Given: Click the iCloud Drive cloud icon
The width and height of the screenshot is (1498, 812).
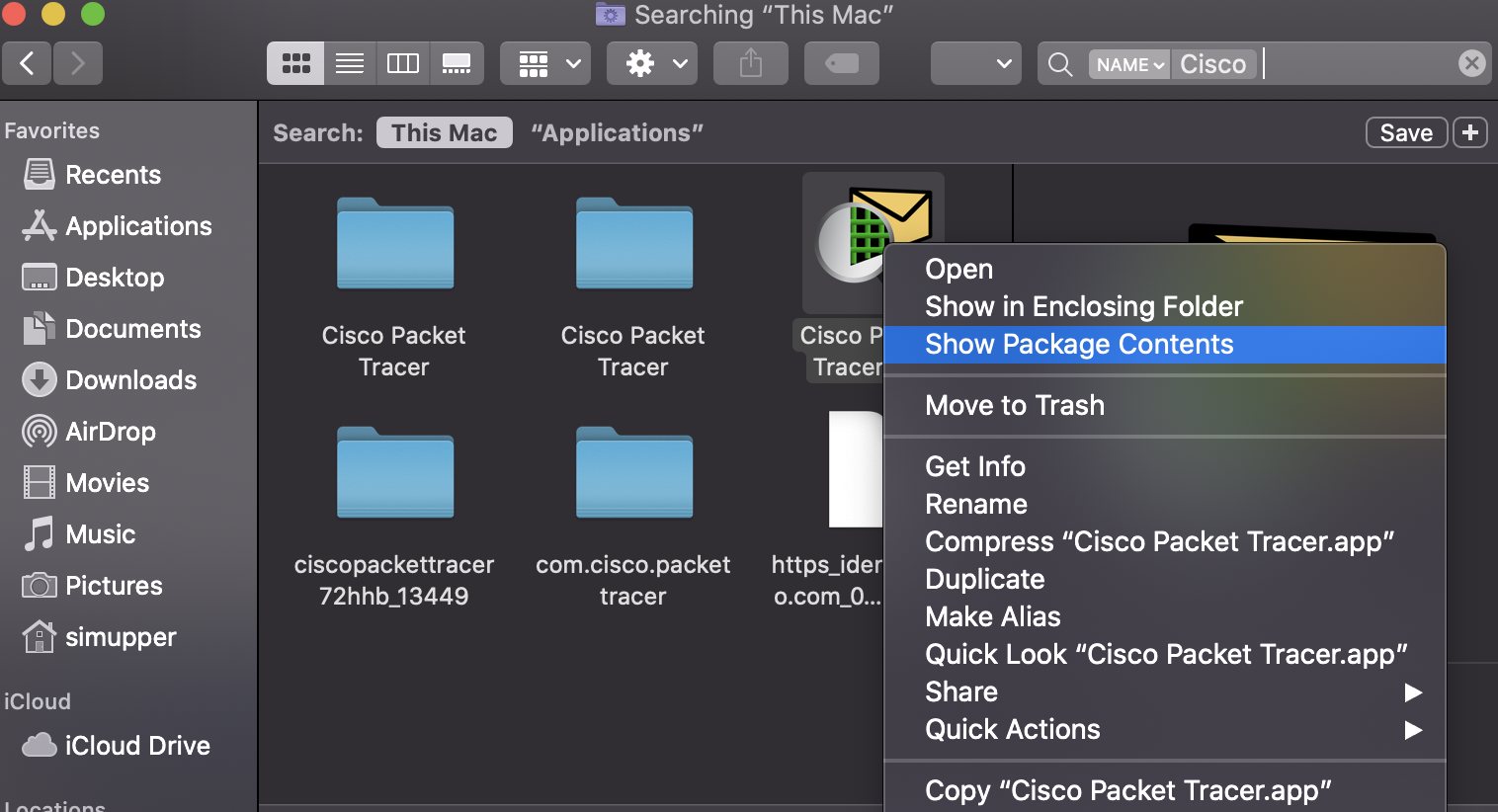Looking at the screenshot, I should [40, 744].
